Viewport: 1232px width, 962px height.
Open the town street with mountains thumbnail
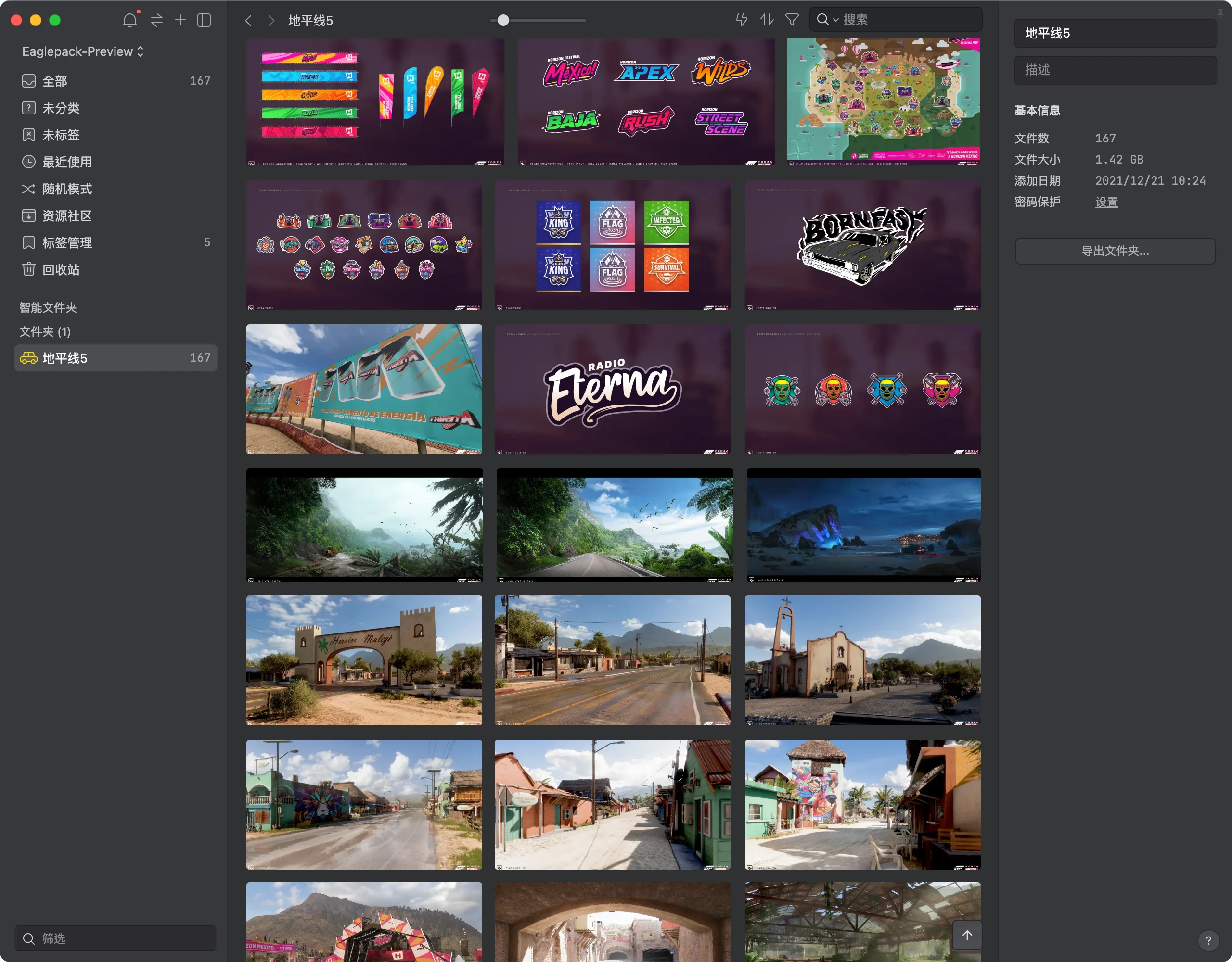(x=613, y=660)
